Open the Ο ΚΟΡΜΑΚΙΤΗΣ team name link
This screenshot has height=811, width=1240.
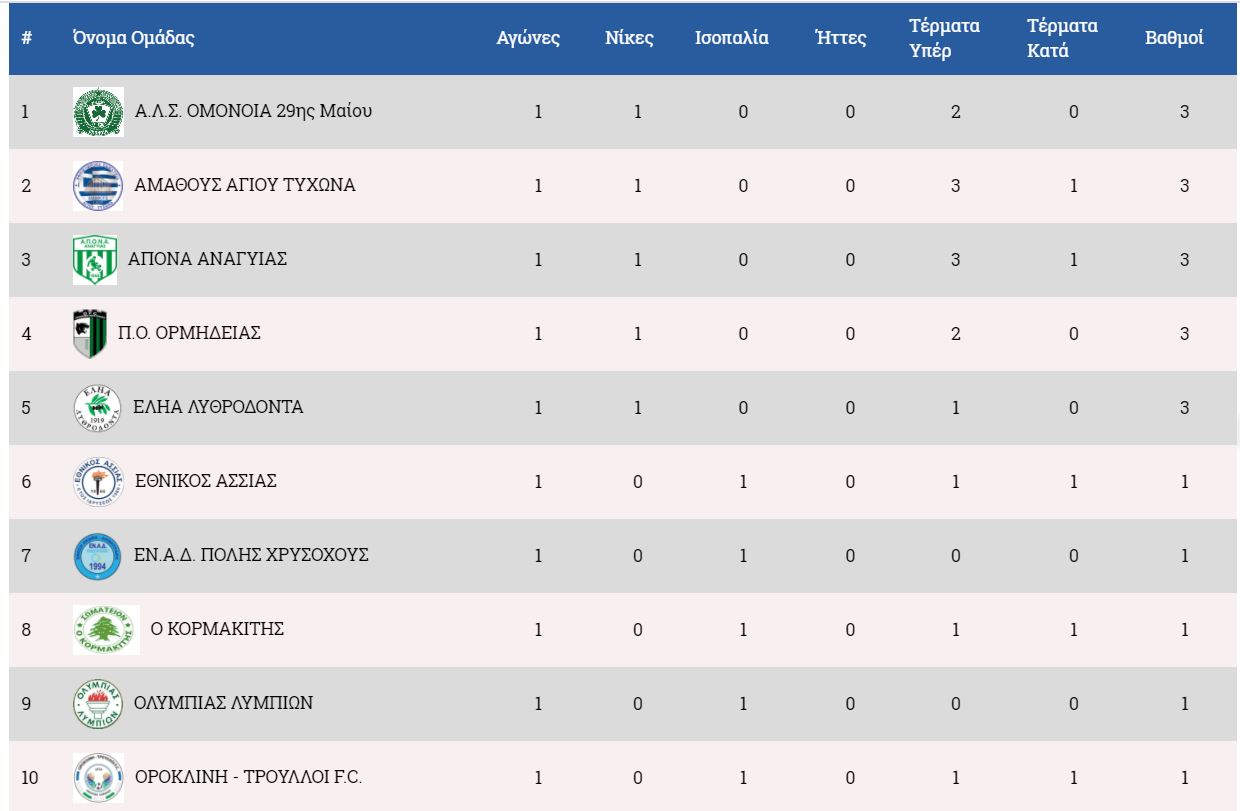[x=217, y=629]
